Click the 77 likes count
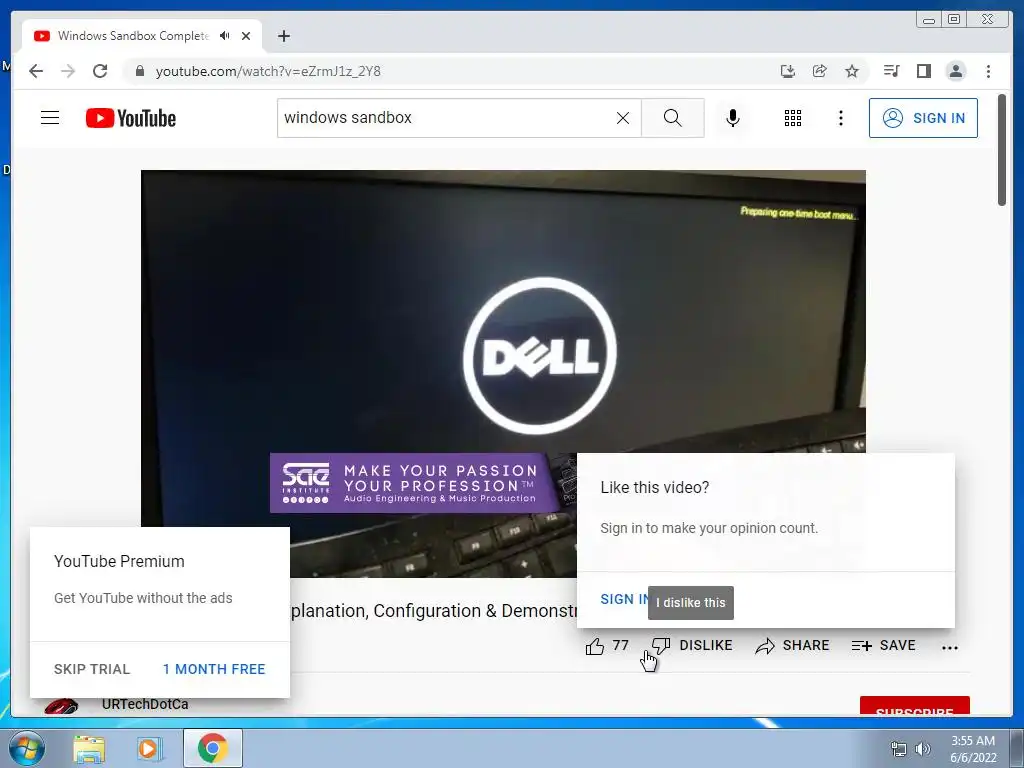The height and width of the screenshot is (768, 1024). tap(620, 645)
